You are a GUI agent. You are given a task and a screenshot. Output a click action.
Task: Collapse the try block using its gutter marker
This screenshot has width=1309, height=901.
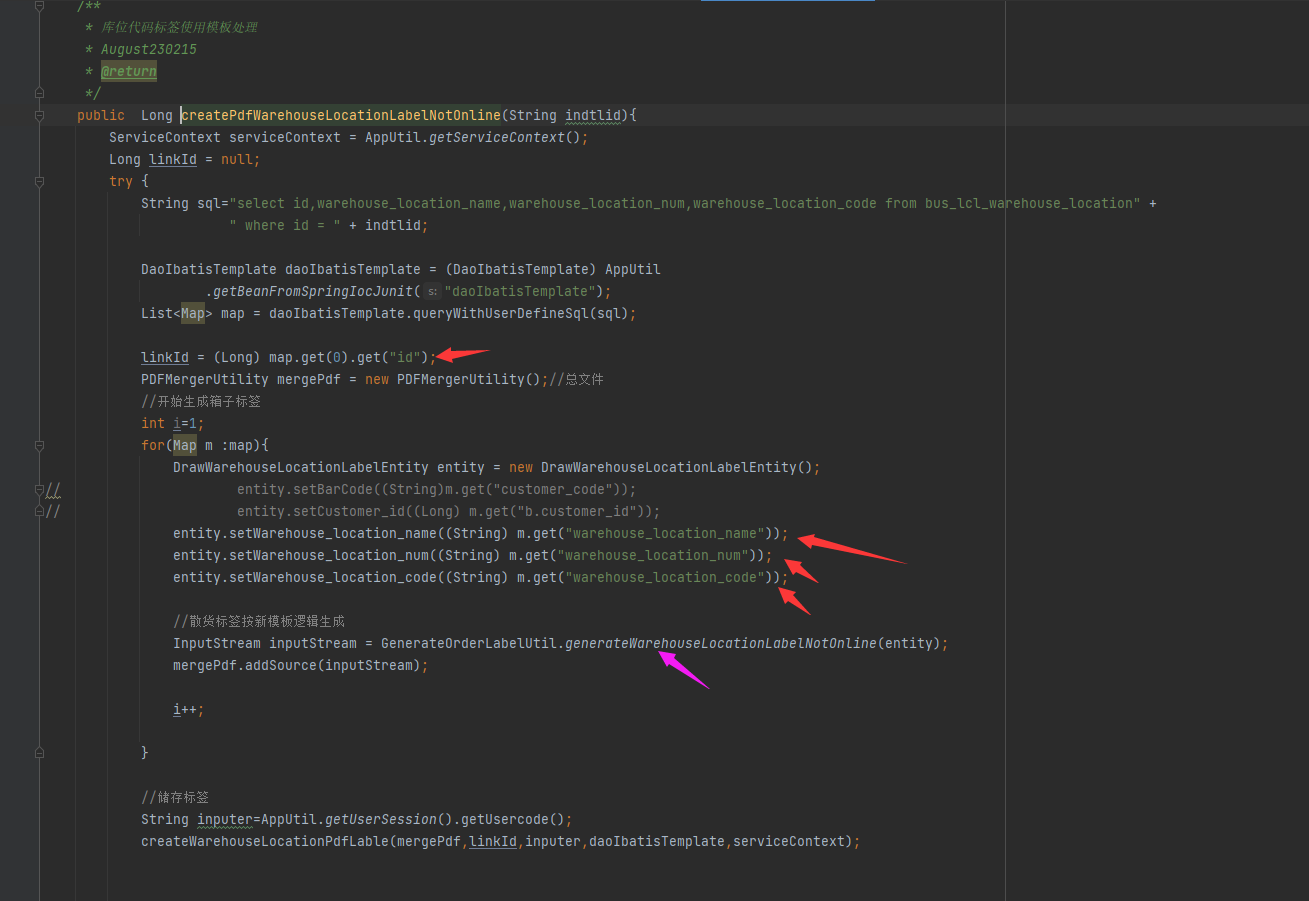pos(39,181)
